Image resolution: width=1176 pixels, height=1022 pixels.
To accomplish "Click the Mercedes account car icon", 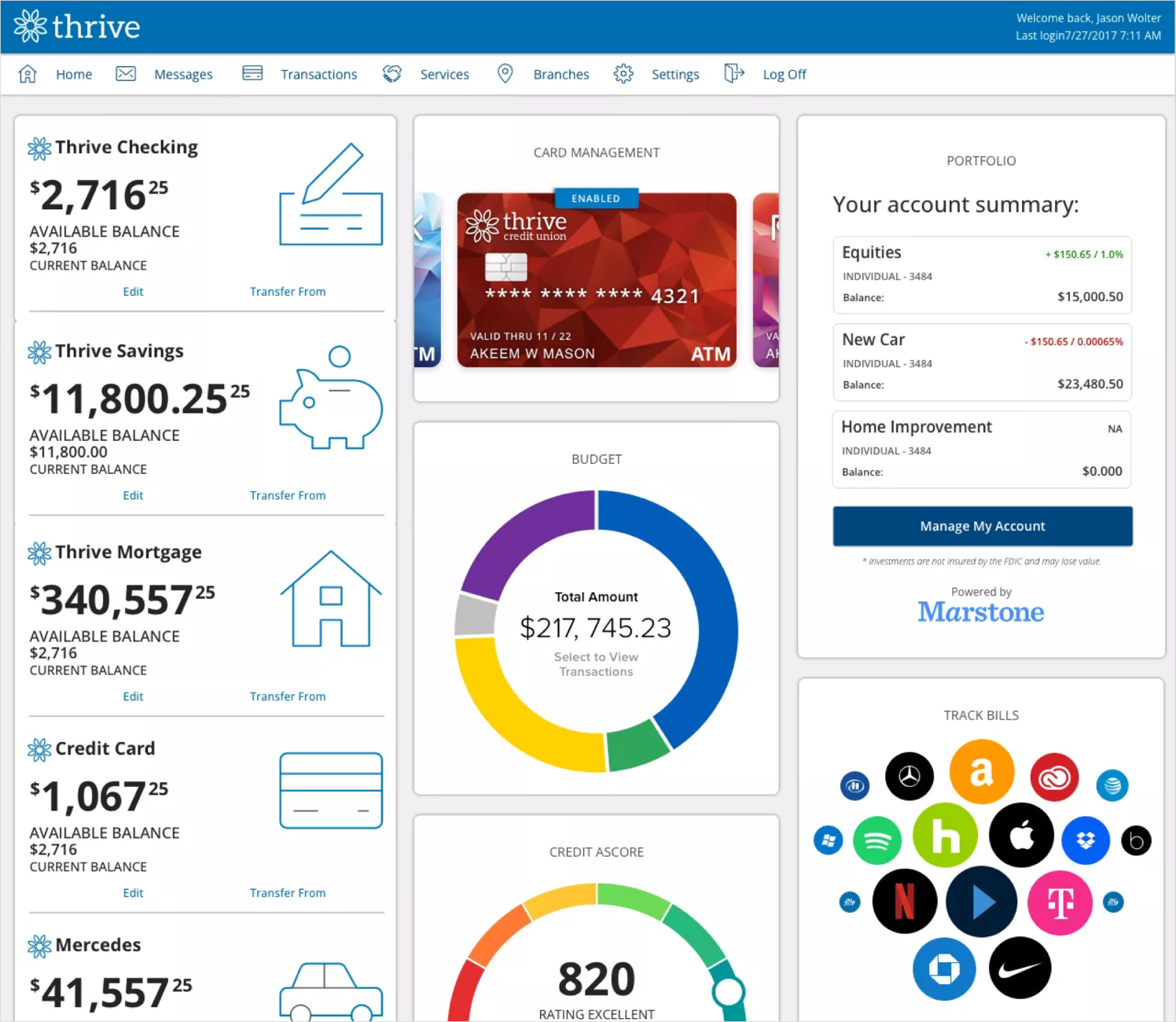I will tap(331, 991).
